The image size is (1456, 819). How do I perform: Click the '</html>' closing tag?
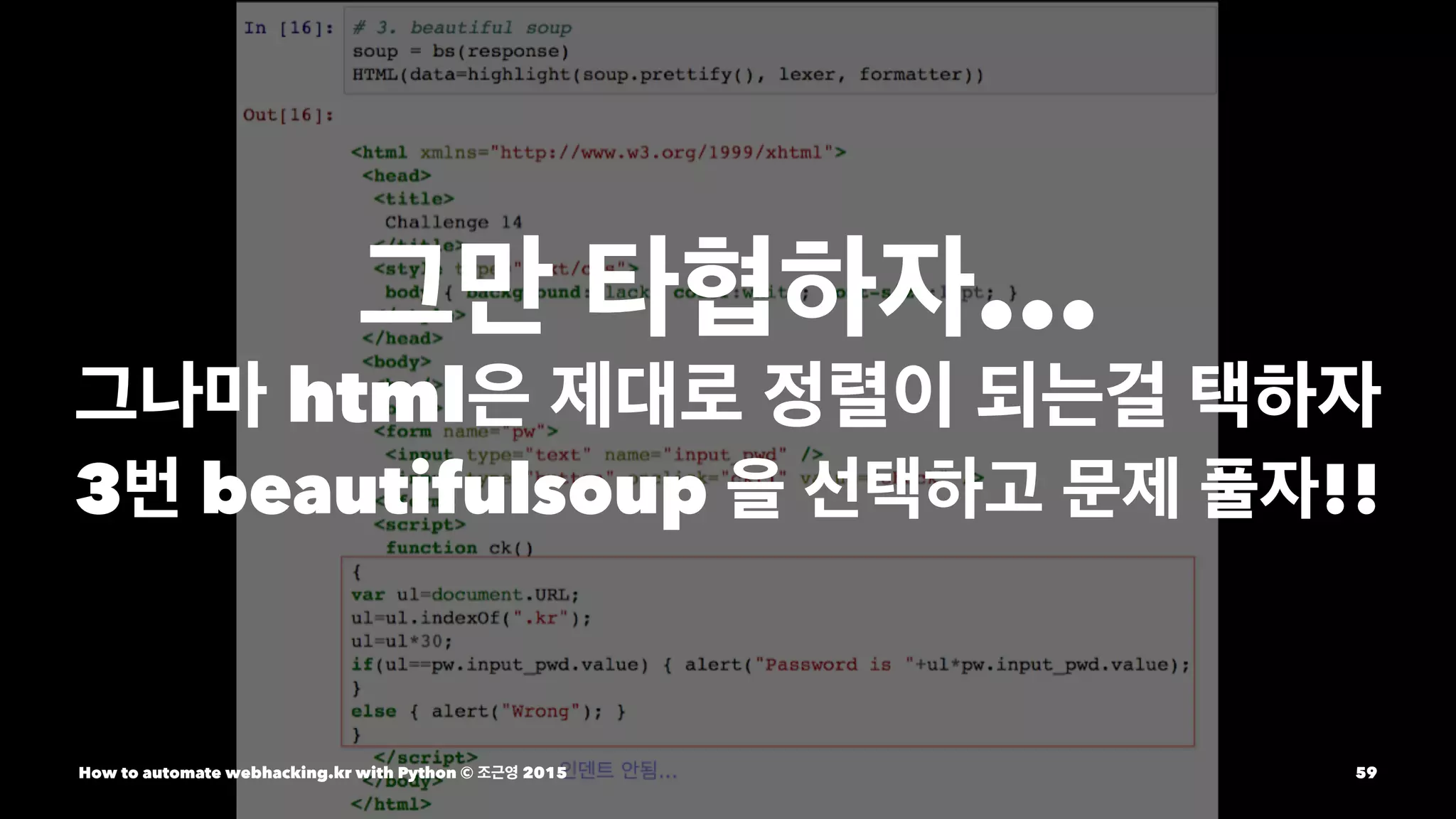tap(391, 804)
